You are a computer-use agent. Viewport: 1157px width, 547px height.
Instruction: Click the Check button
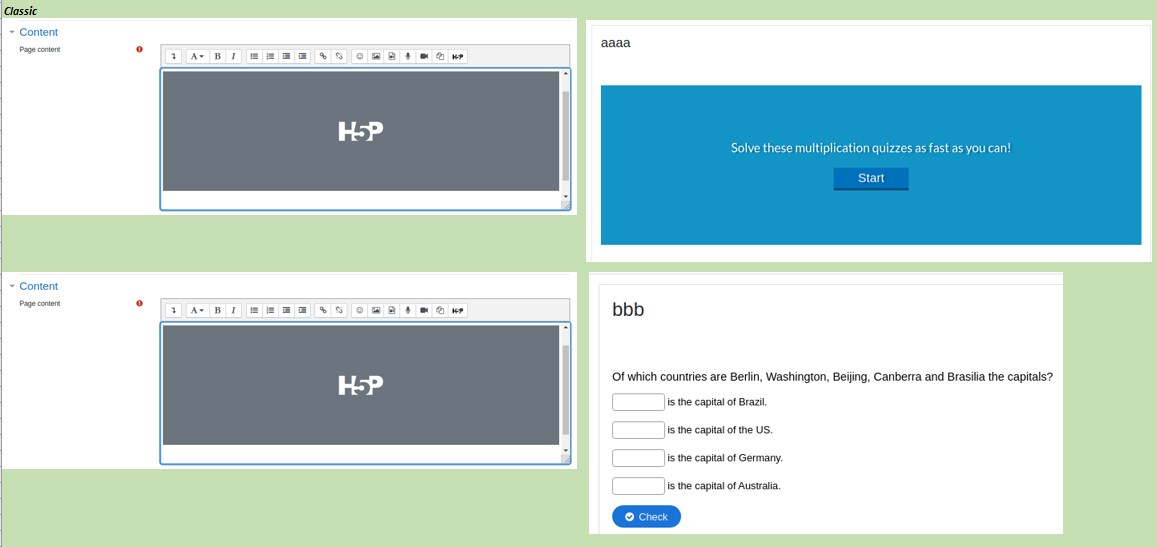[x=646, y=517]
